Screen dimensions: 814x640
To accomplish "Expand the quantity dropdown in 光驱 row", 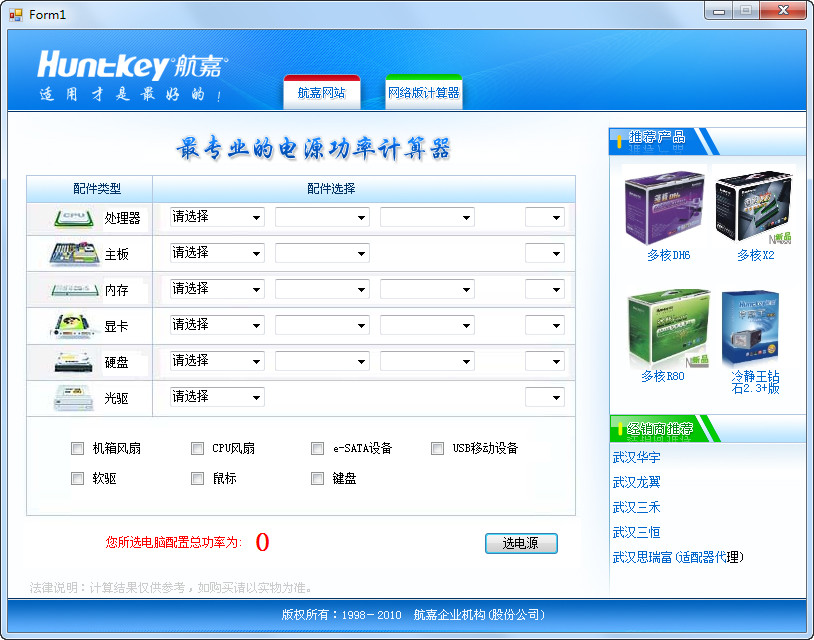I will click(x=545, y=397).
